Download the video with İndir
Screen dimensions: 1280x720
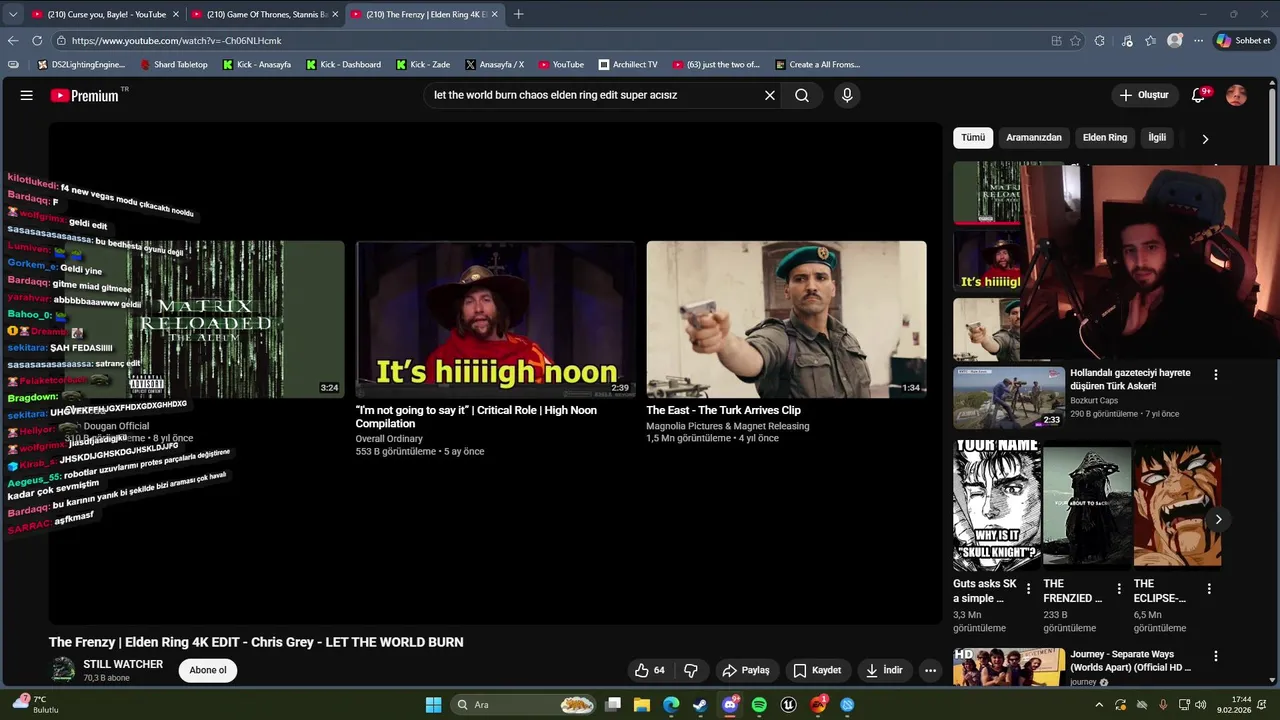pyautogui.click(x=885, y=670)
